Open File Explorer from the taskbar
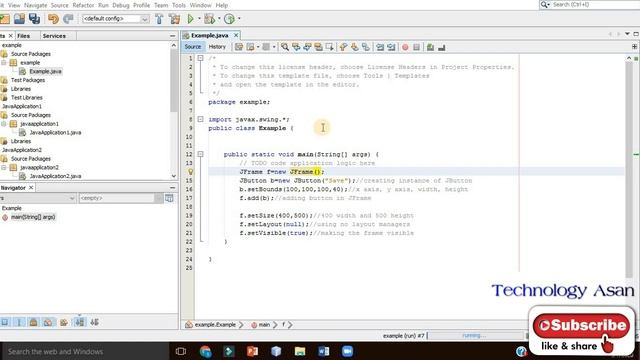 [x=300, y=351]
